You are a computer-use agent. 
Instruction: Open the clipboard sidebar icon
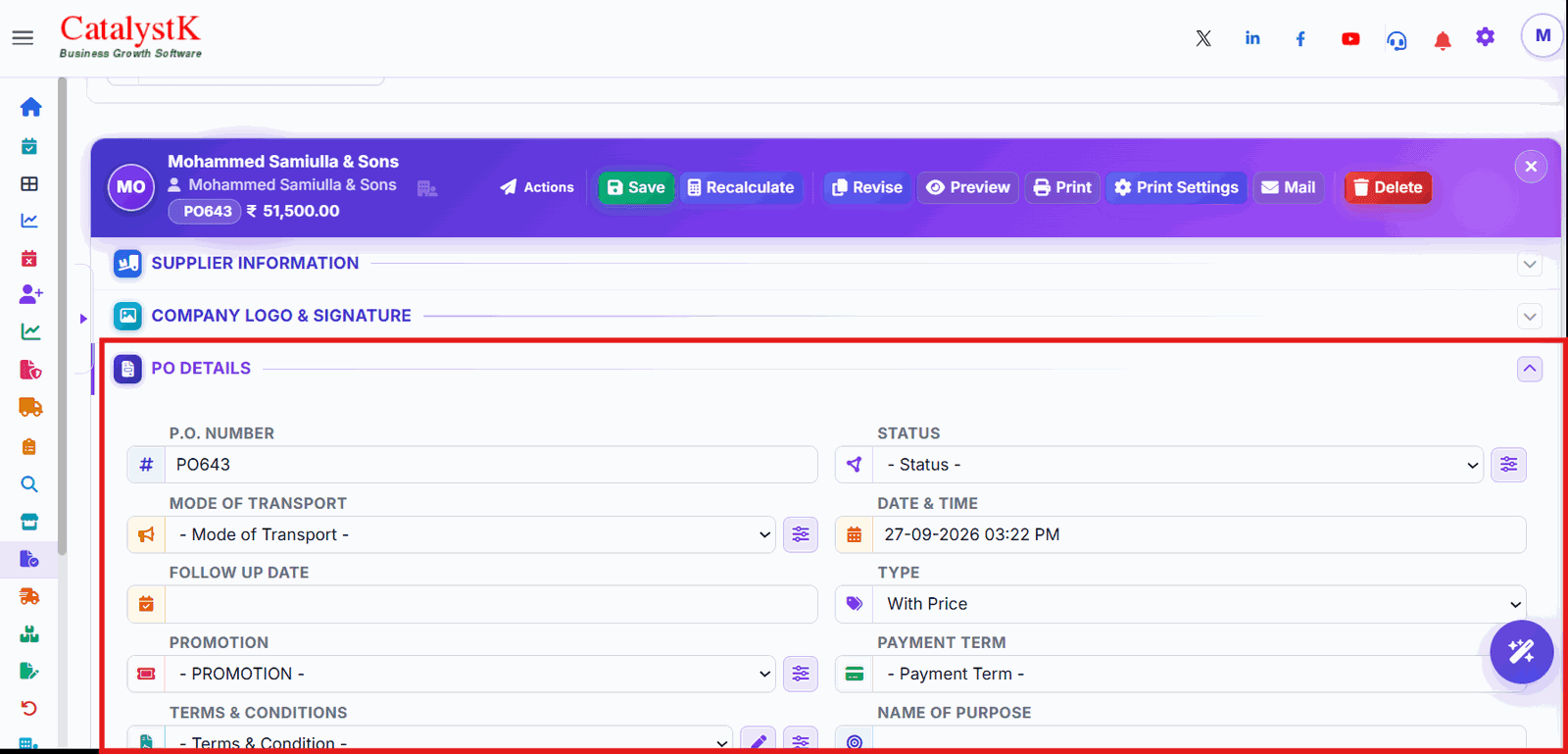point(29,446)
